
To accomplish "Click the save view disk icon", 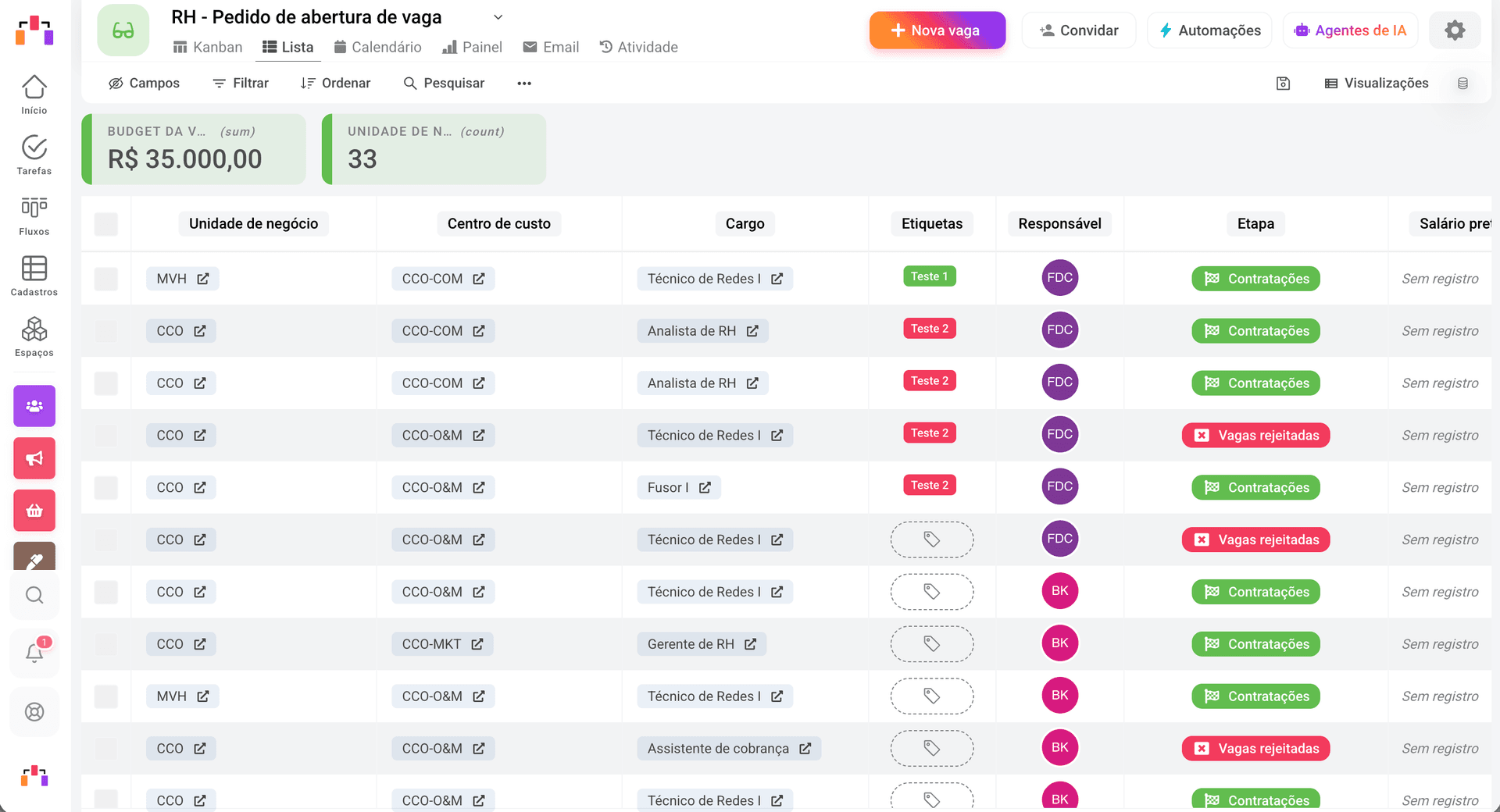I will [1283, 84].
